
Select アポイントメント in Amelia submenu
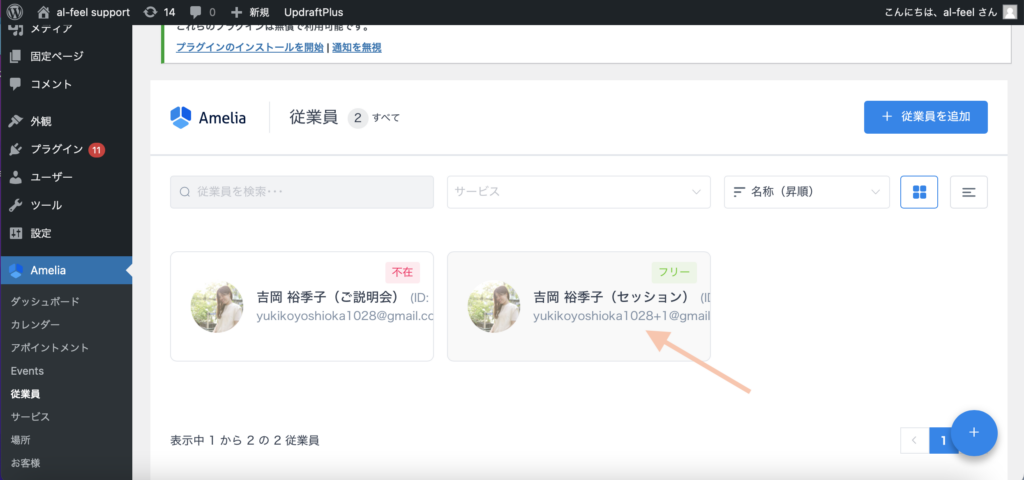click(x=50, y=347)
